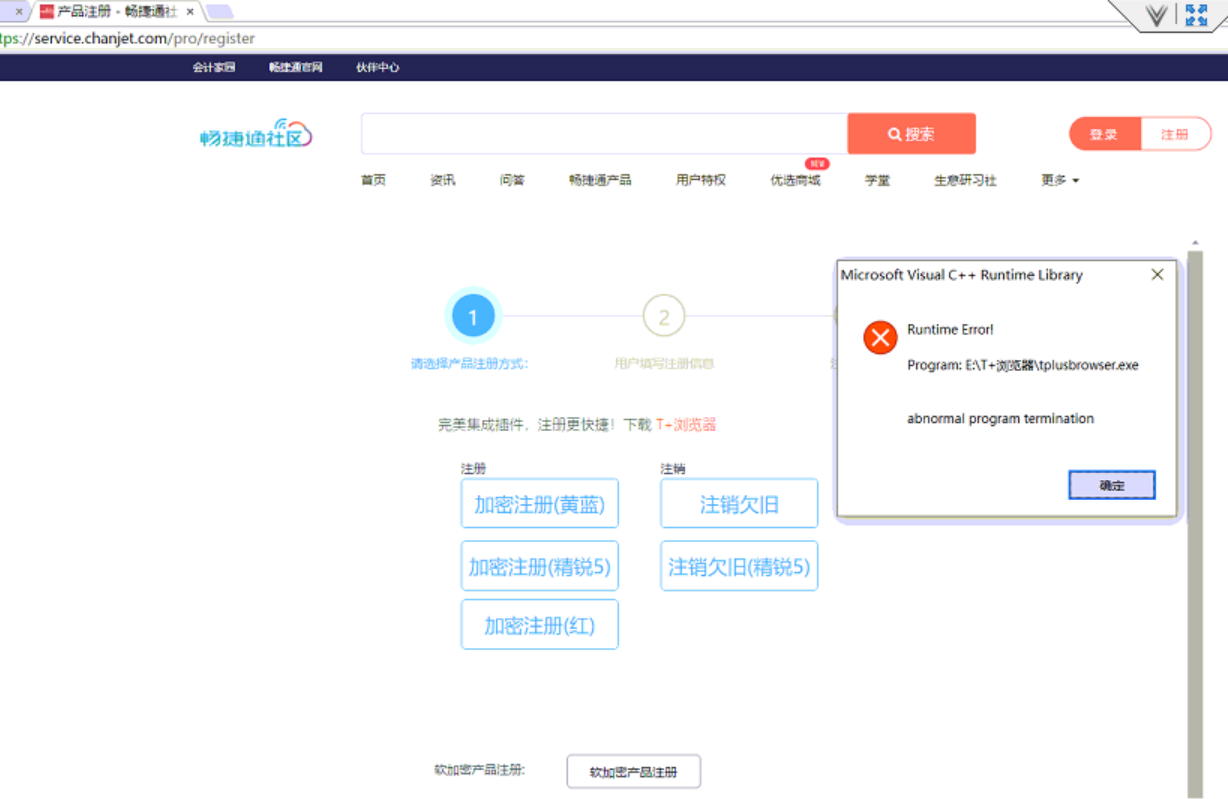Click the 用户填写注册信息 step label
The height and width of the screenshot is (799, 1228).
pyautogui.click(x=664, y=364)
